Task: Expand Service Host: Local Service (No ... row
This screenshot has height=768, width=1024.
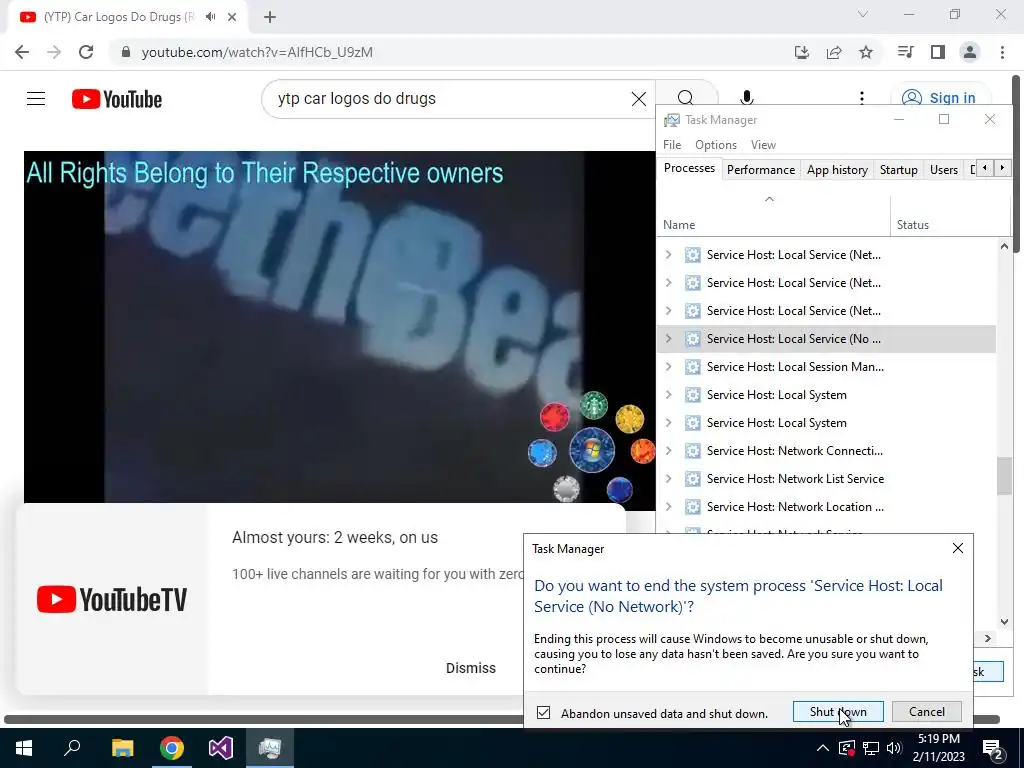Action: coord(668,338)
